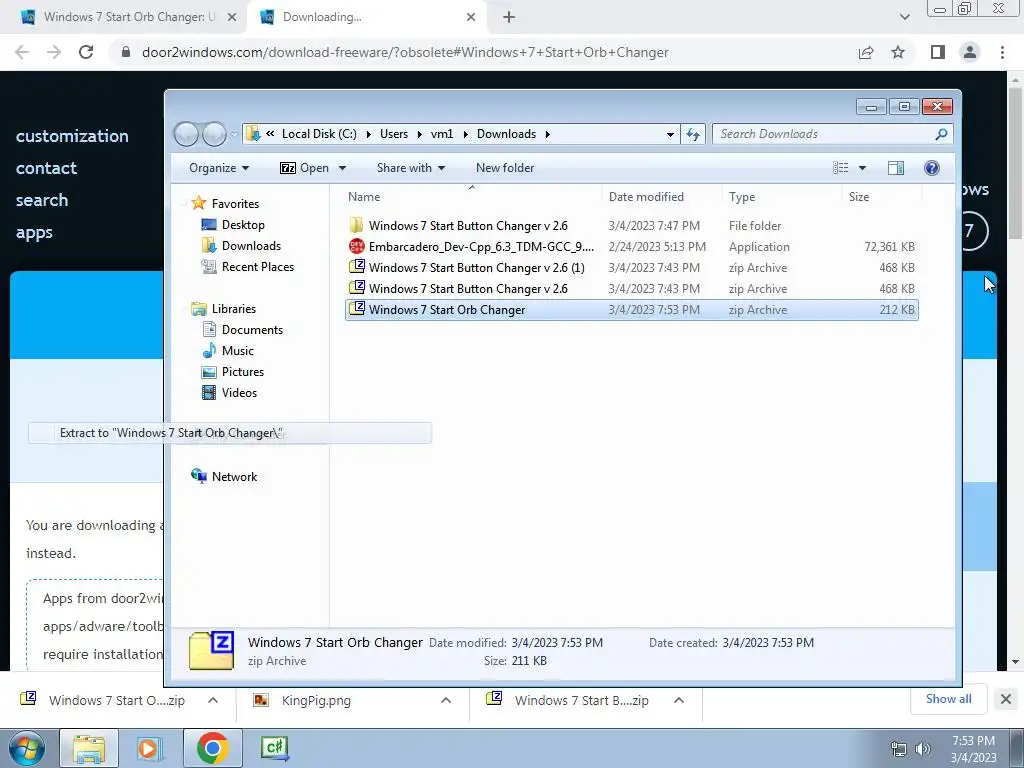1024x768 pixels.
Task: Open apps link on website
Action: pos(34,233)
